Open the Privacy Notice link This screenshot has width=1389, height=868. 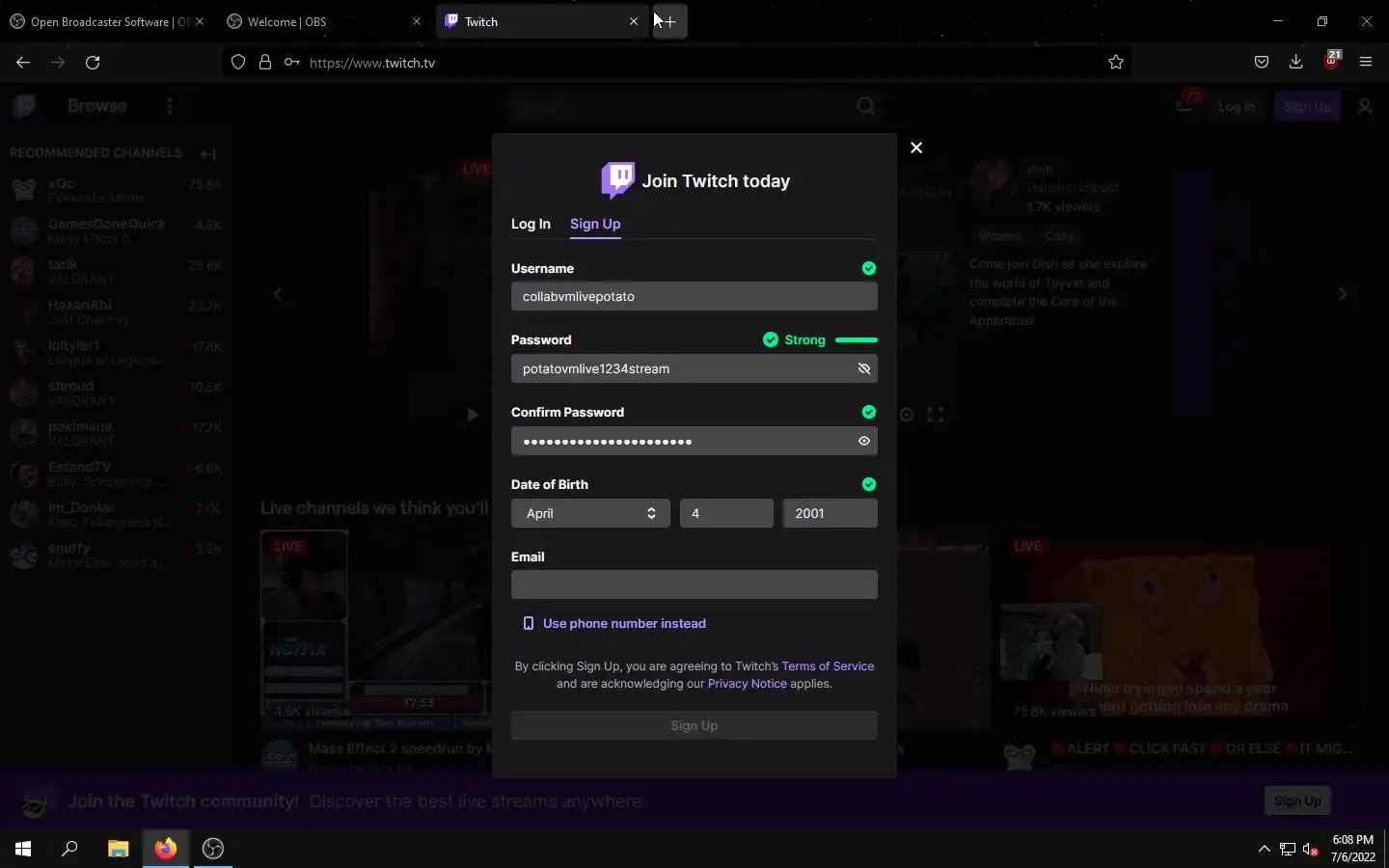click(x=748, y=683)
